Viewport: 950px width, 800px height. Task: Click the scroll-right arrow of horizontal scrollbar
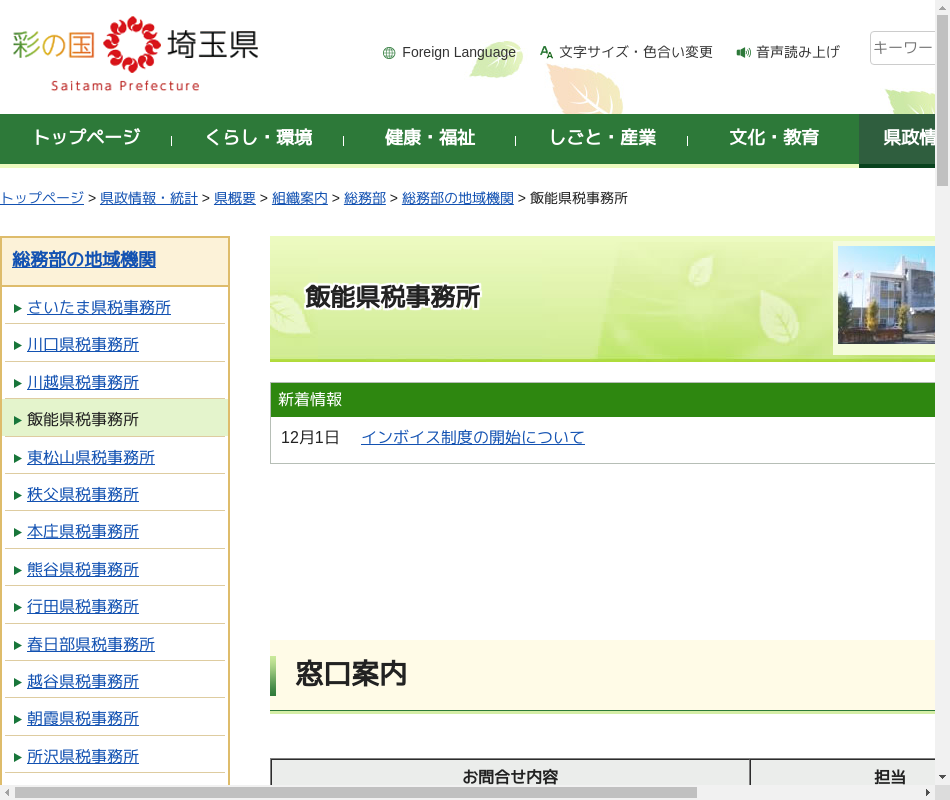928,793
